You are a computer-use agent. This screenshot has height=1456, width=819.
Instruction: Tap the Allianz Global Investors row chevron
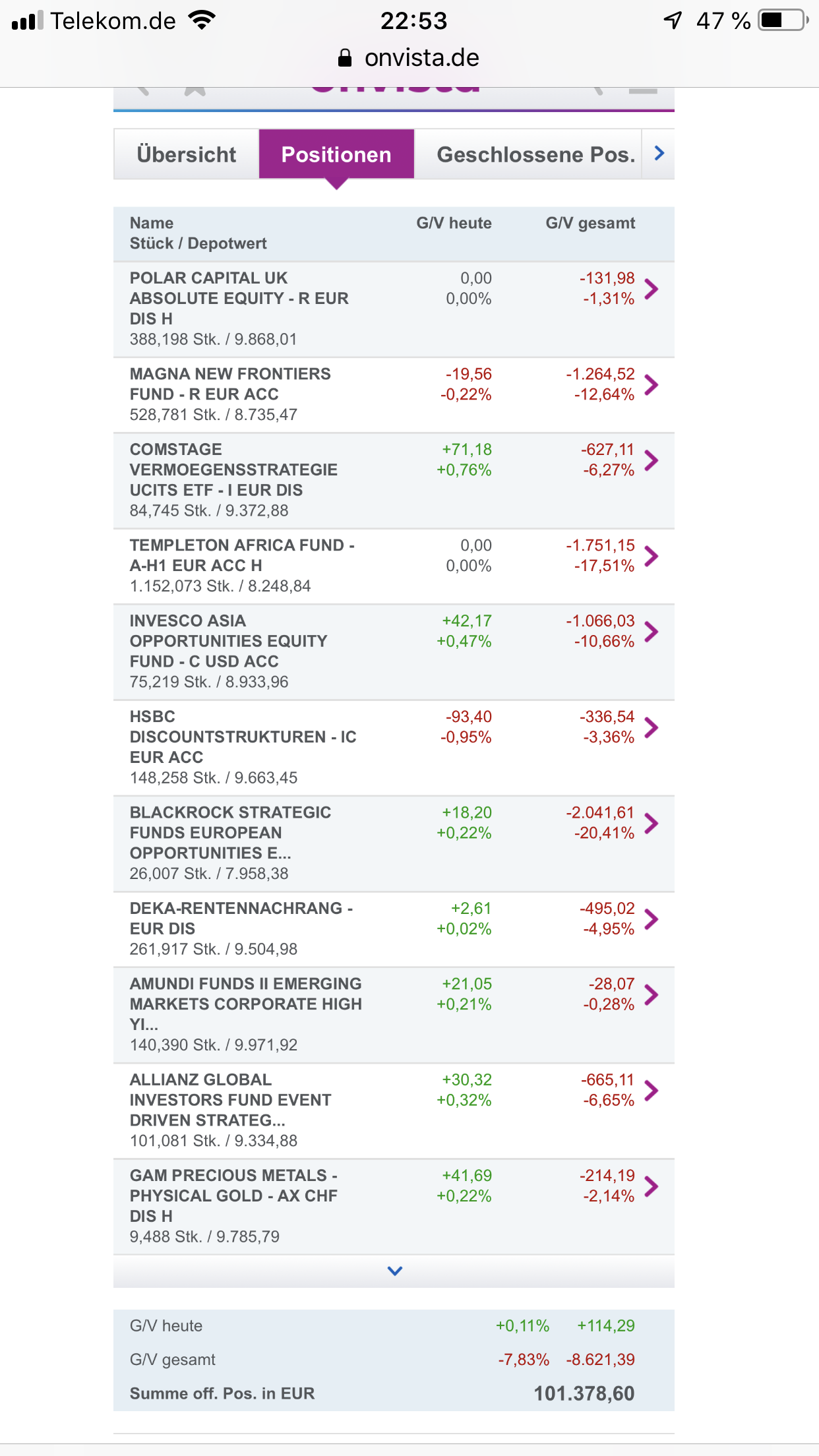[x=652, y=1090]
